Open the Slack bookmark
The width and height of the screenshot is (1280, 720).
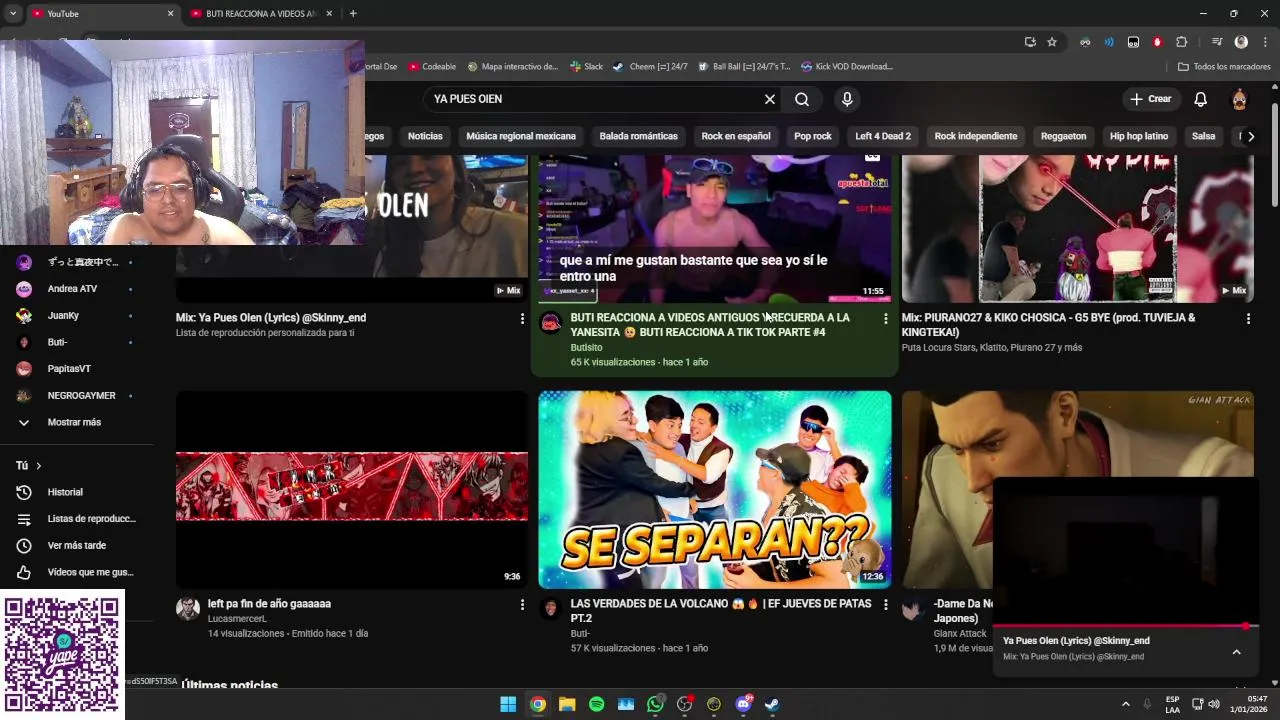point(587,66)
